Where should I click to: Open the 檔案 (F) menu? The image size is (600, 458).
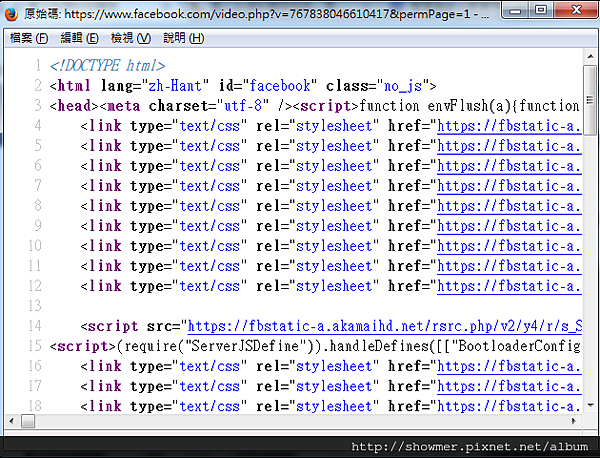click(x=29, y=38)
